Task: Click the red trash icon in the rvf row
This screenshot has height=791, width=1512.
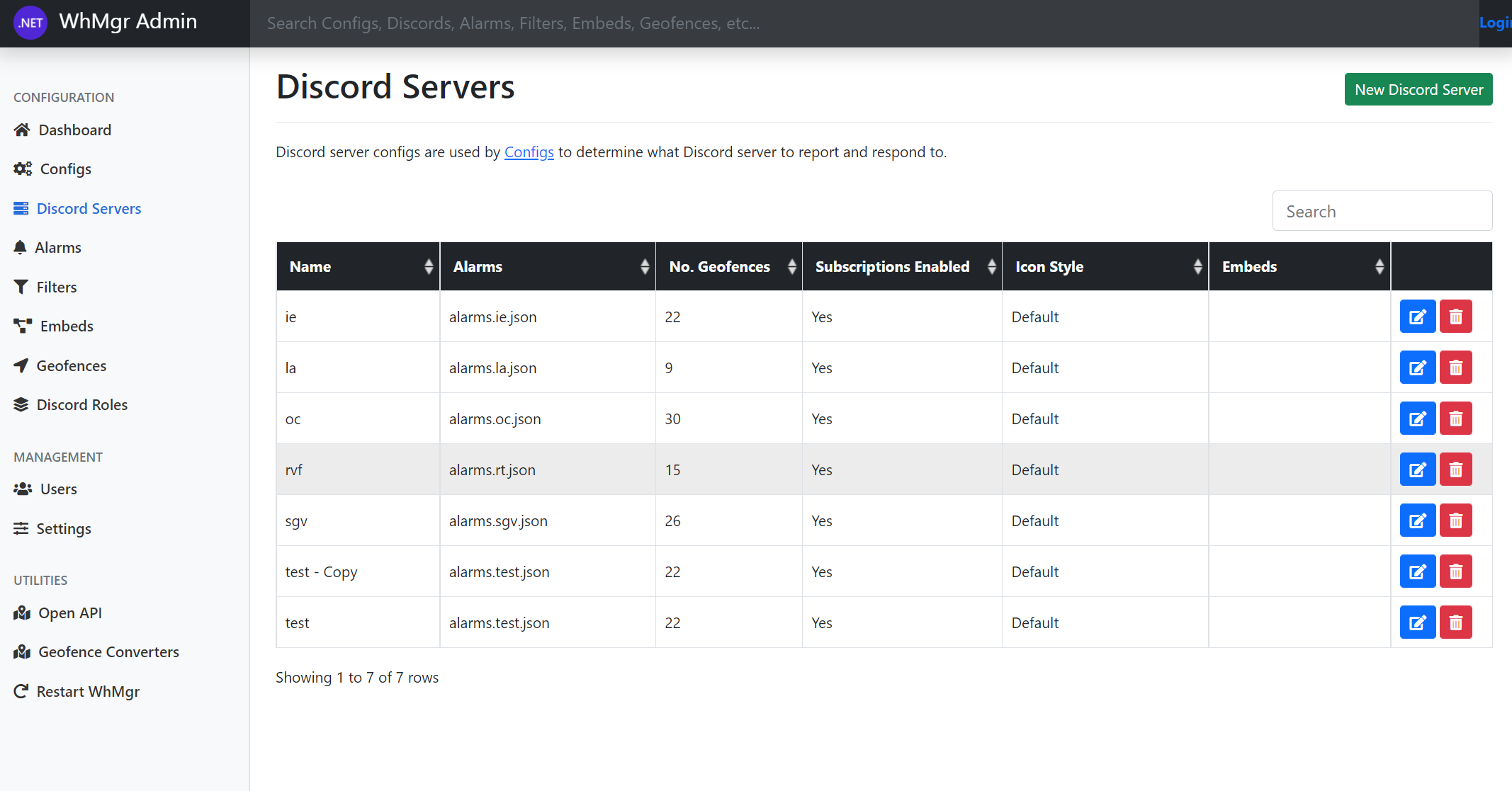Action: click(1455, 470)
